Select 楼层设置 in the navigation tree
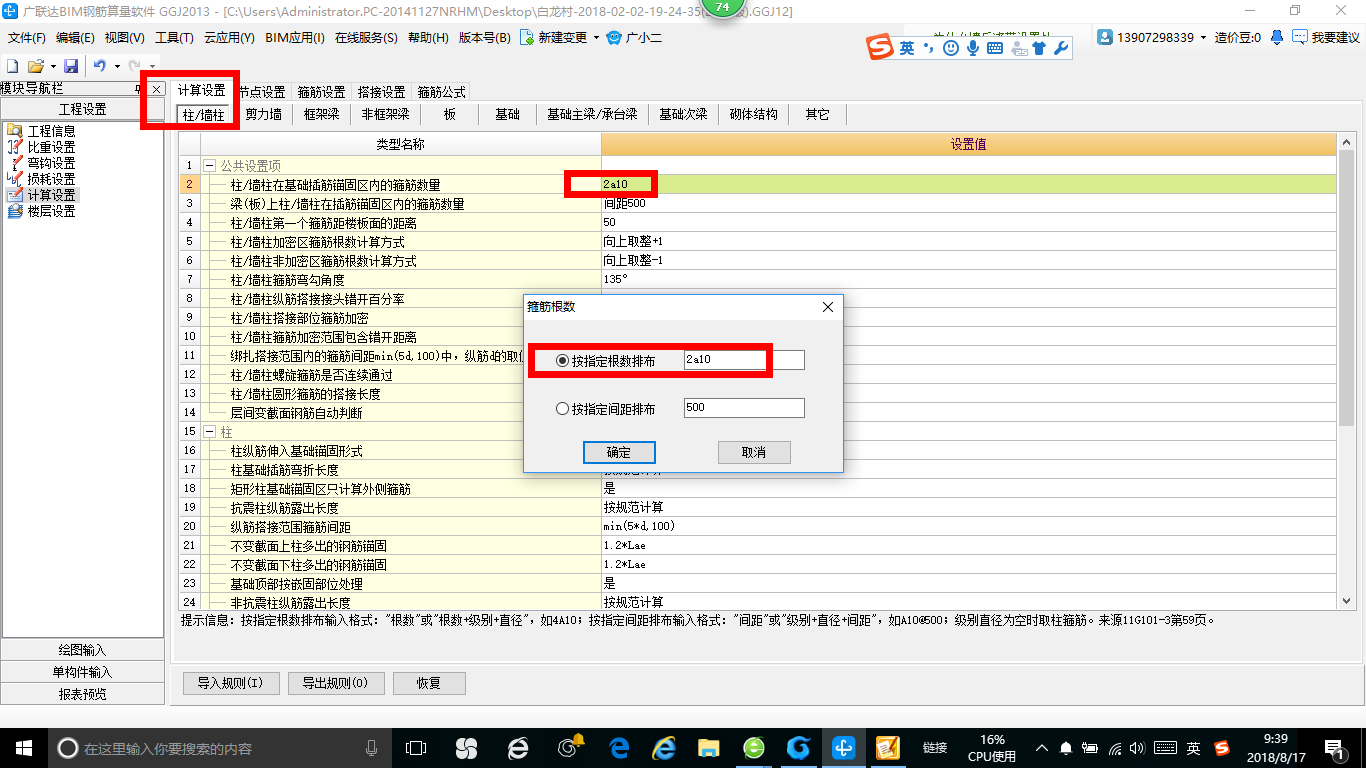Screen dimensions: 1366x768 (51, 211)
